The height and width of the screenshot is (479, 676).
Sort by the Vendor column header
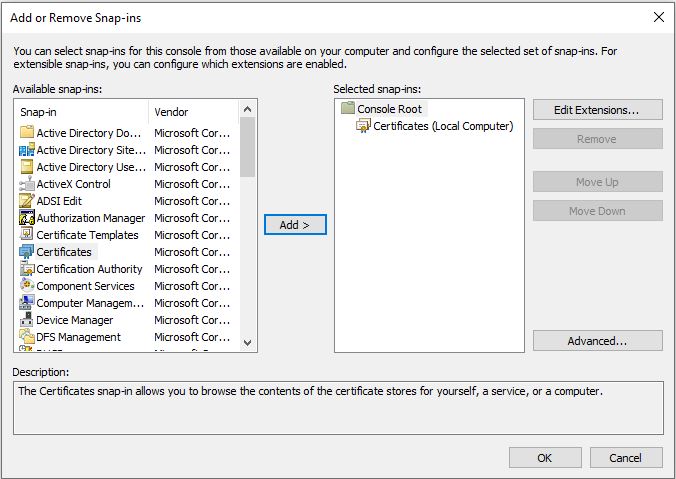194,112
